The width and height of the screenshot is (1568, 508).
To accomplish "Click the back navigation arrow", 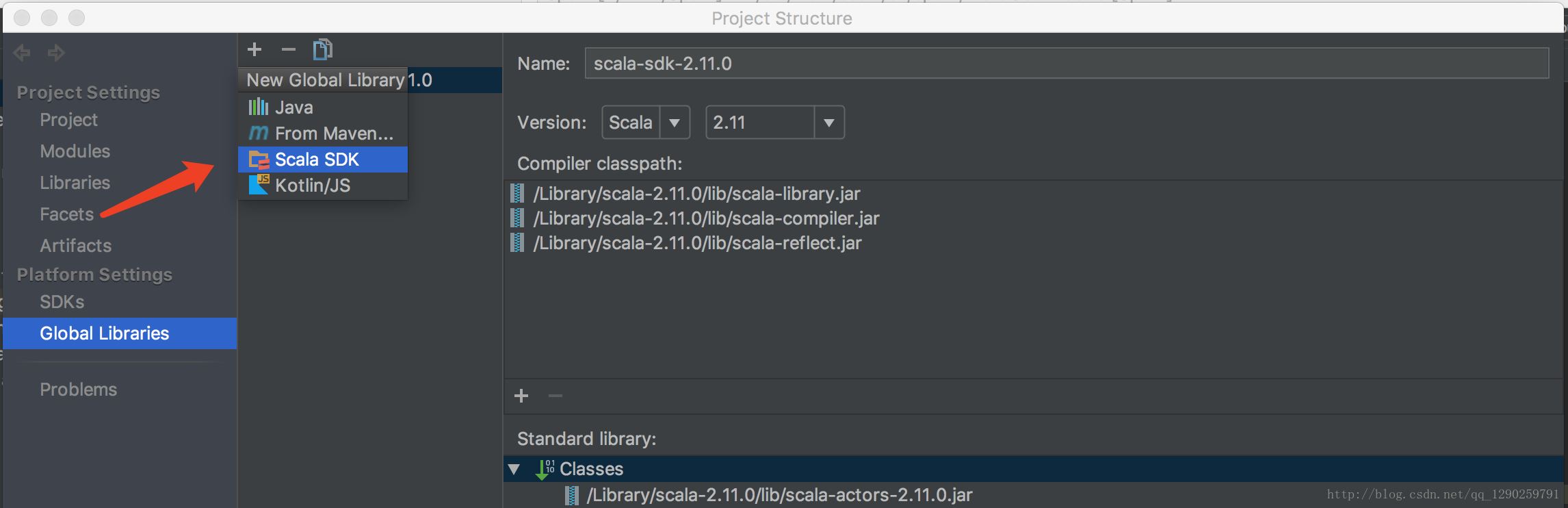I will (22, 53).
